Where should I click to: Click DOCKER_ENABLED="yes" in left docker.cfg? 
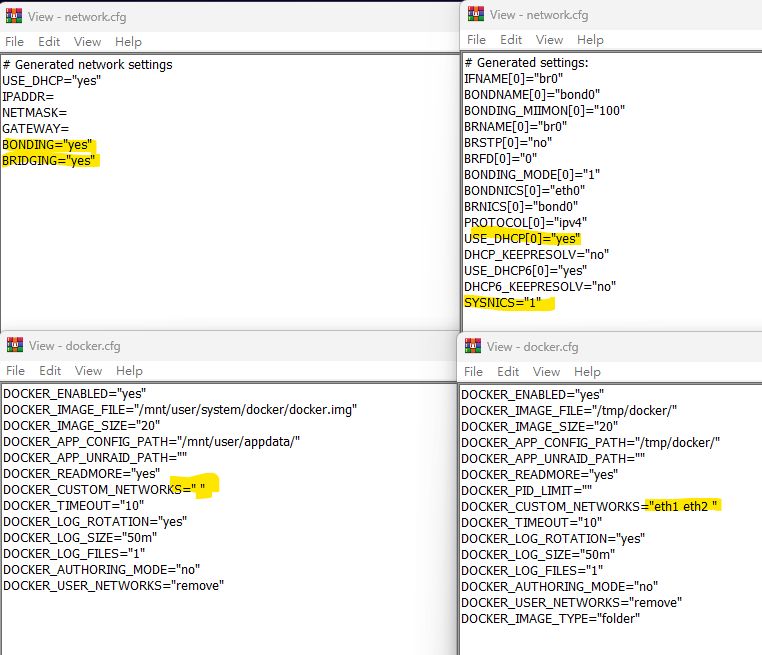pyautogui.click(x=74, y=394)
